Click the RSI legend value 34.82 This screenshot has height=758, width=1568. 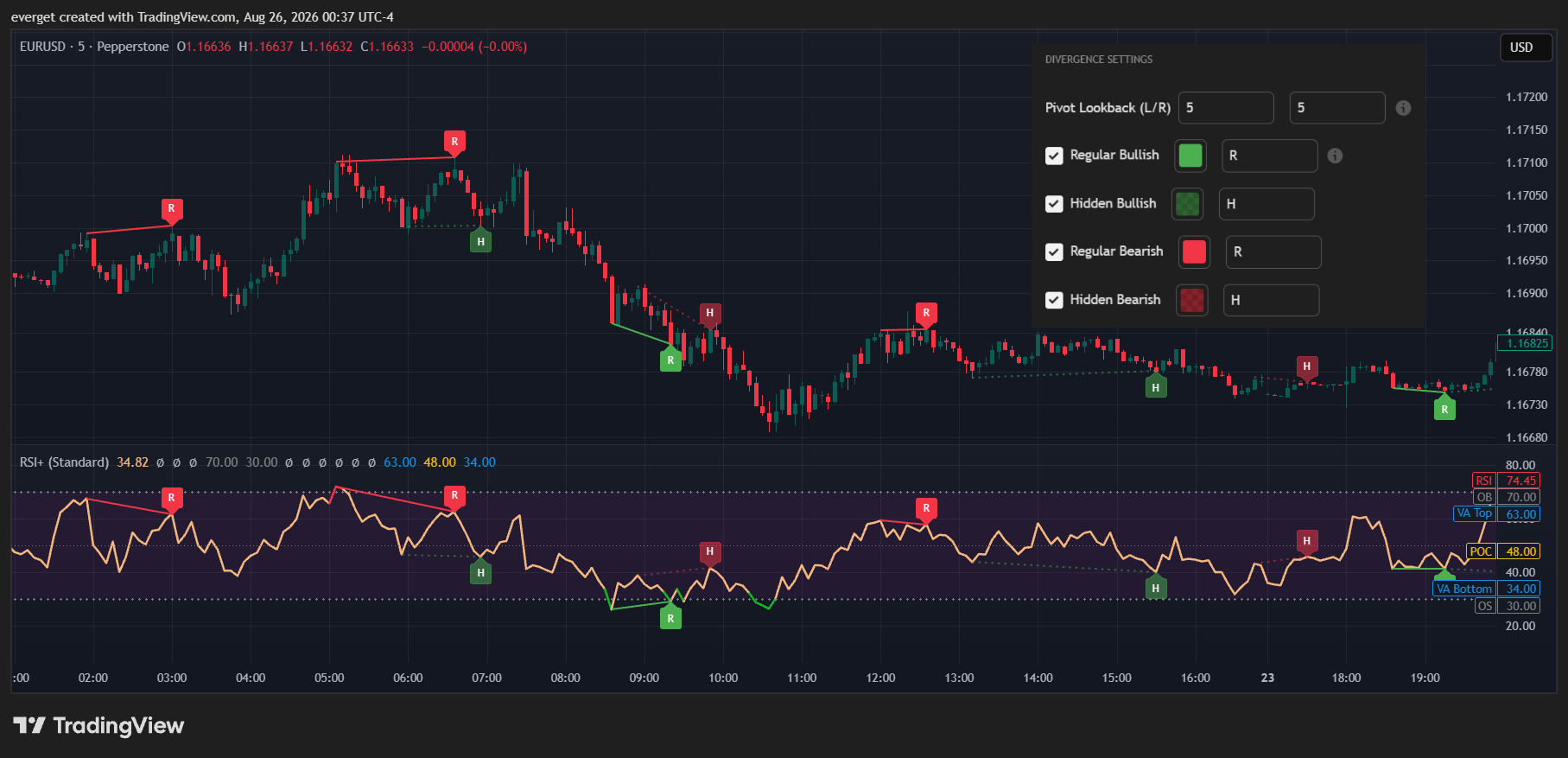[133, 462]
